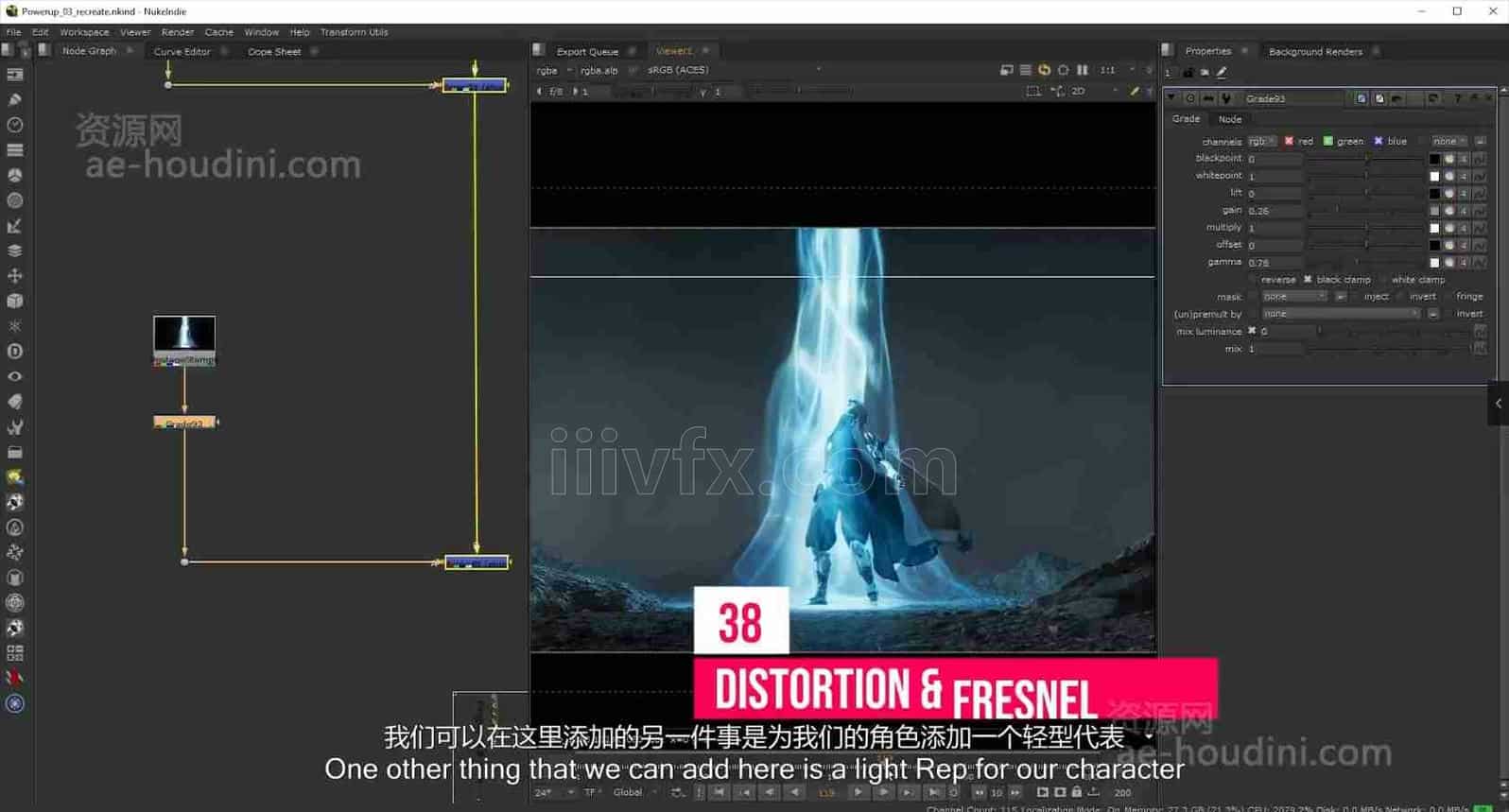The width and height of the screenshot is (1509, 812).
Task: Click the viewer pause updating icon
Action: tap(1083, 70)
